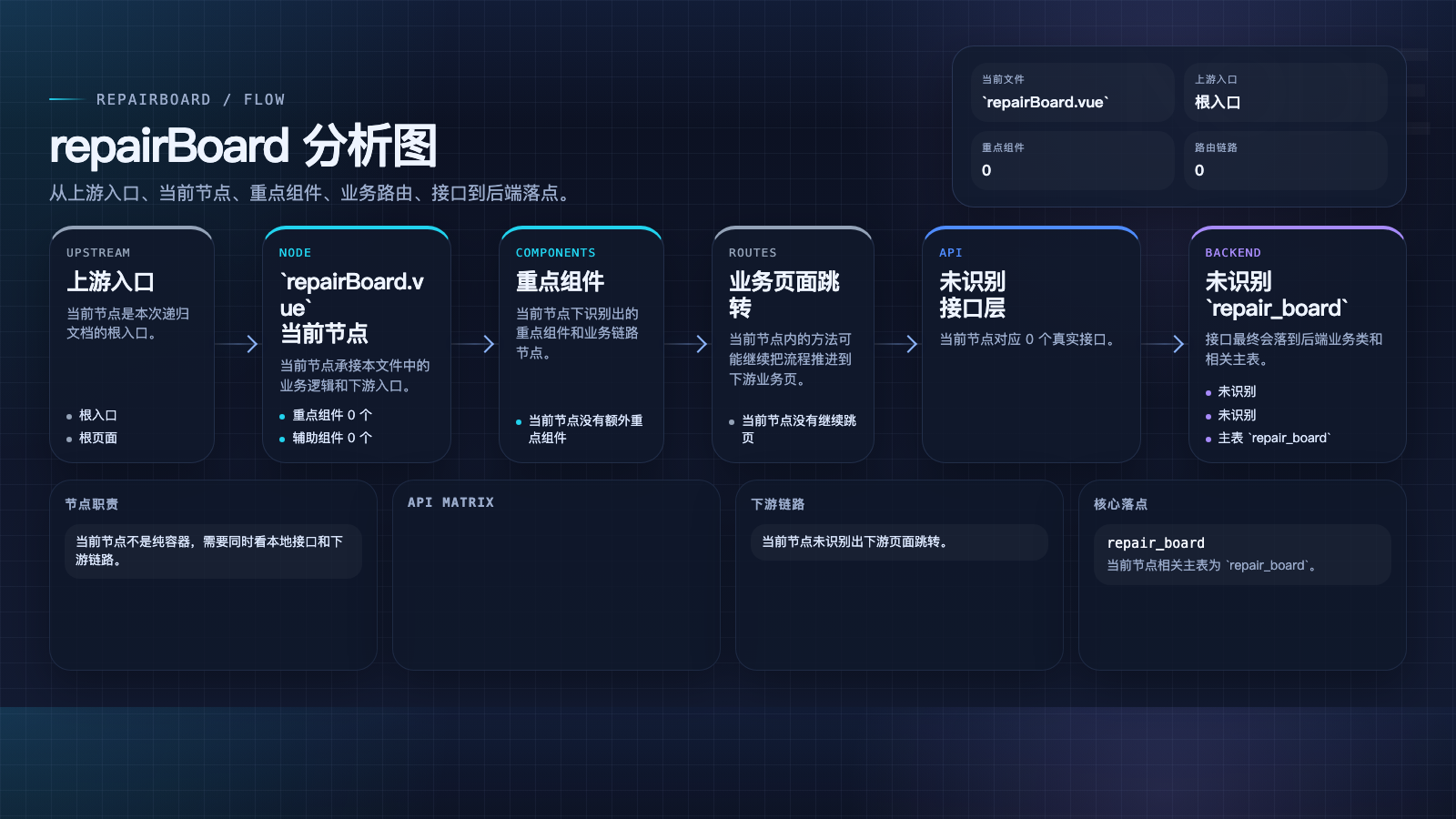This screenshot has height=819, width=1456.
Task: Select the NODE repairBoard.vue 当前节点 heading
Action: [x=352, y=308]
